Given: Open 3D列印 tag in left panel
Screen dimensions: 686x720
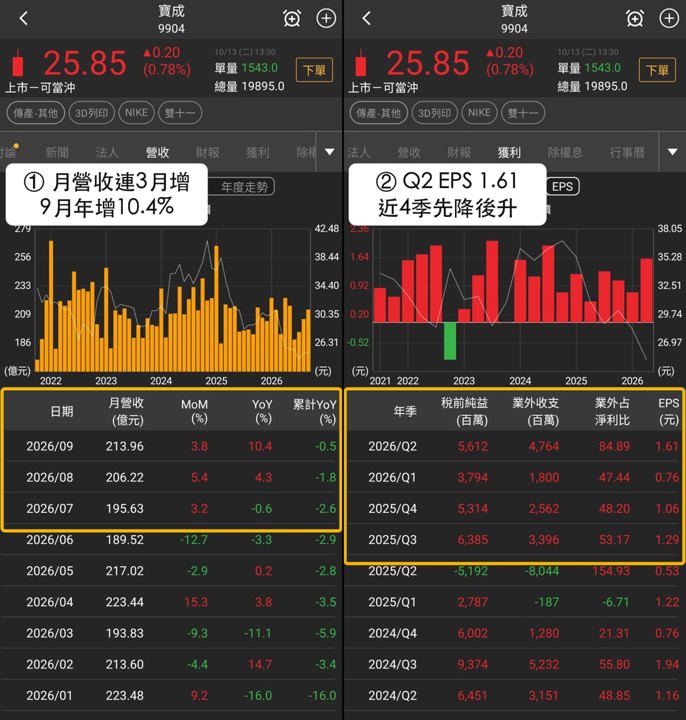Looking at the screenshot, I should coord(91,113).
